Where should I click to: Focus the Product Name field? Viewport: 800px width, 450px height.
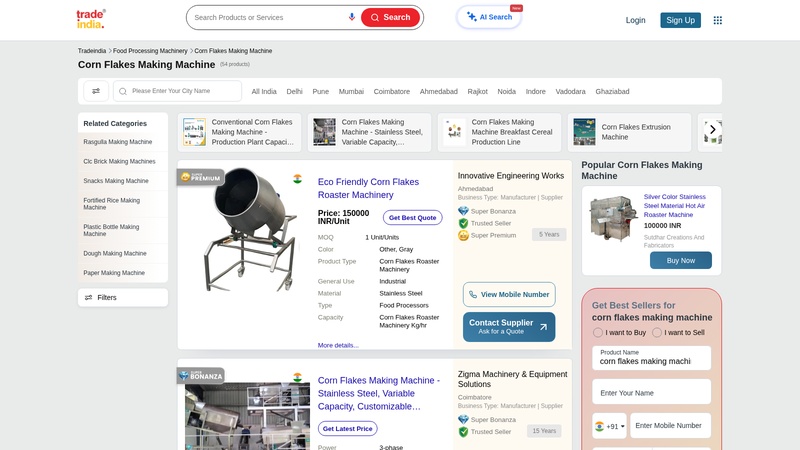pyautogui.click(x=652, y=358)
